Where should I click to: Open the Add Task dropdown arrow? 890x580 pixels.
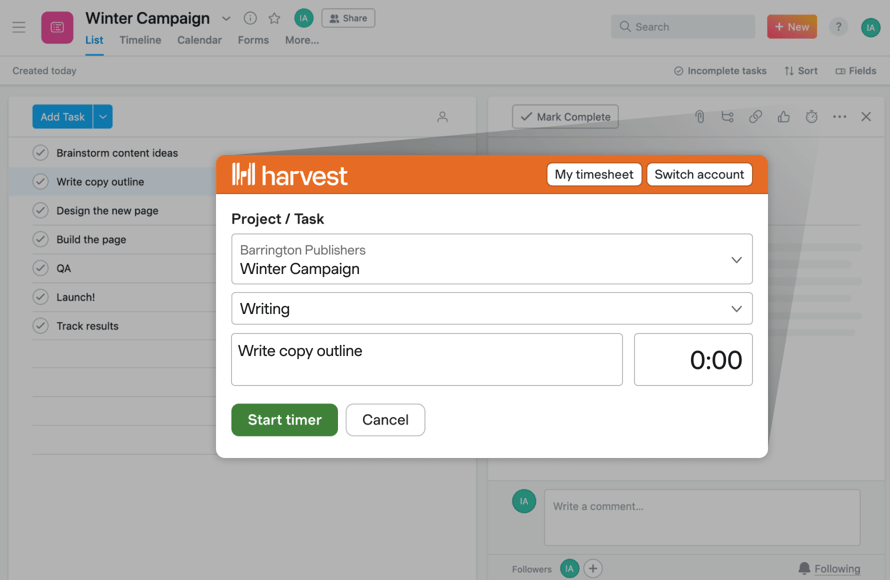pyautogui.click(x=103, y=117)
